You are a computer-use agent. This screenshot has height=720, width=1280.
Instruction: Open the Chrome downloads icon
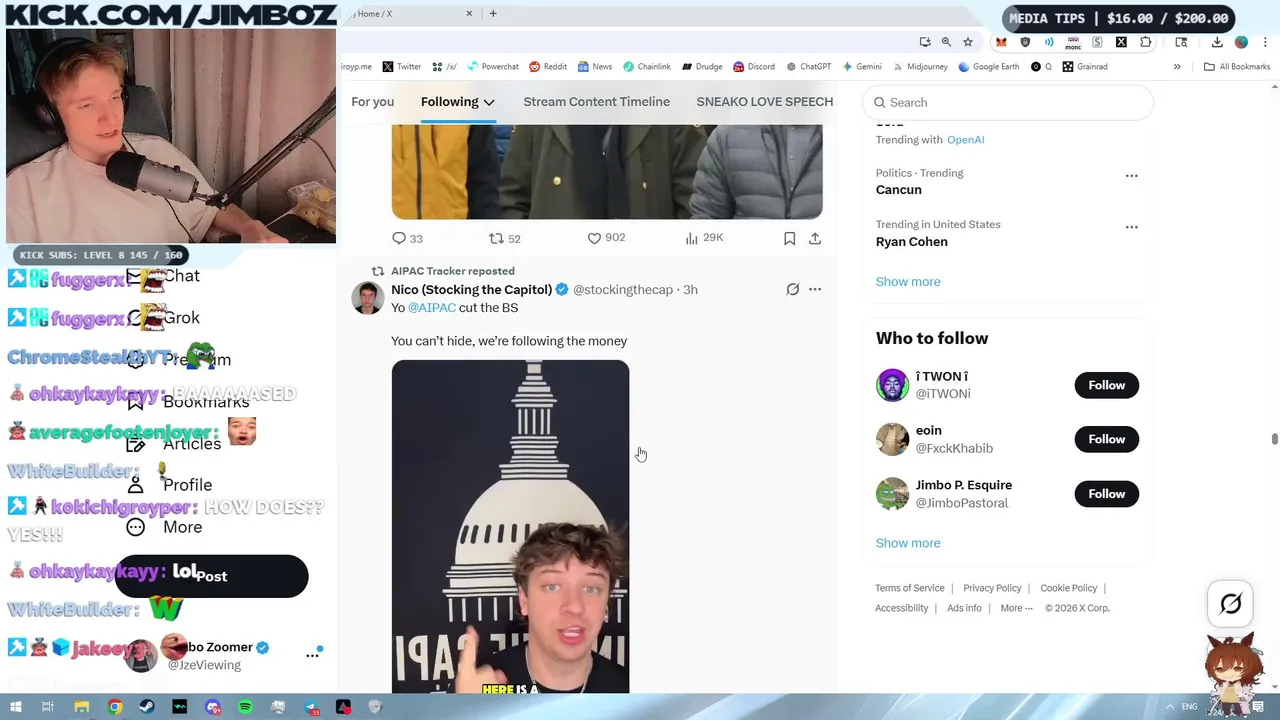tap(1217, 42)
